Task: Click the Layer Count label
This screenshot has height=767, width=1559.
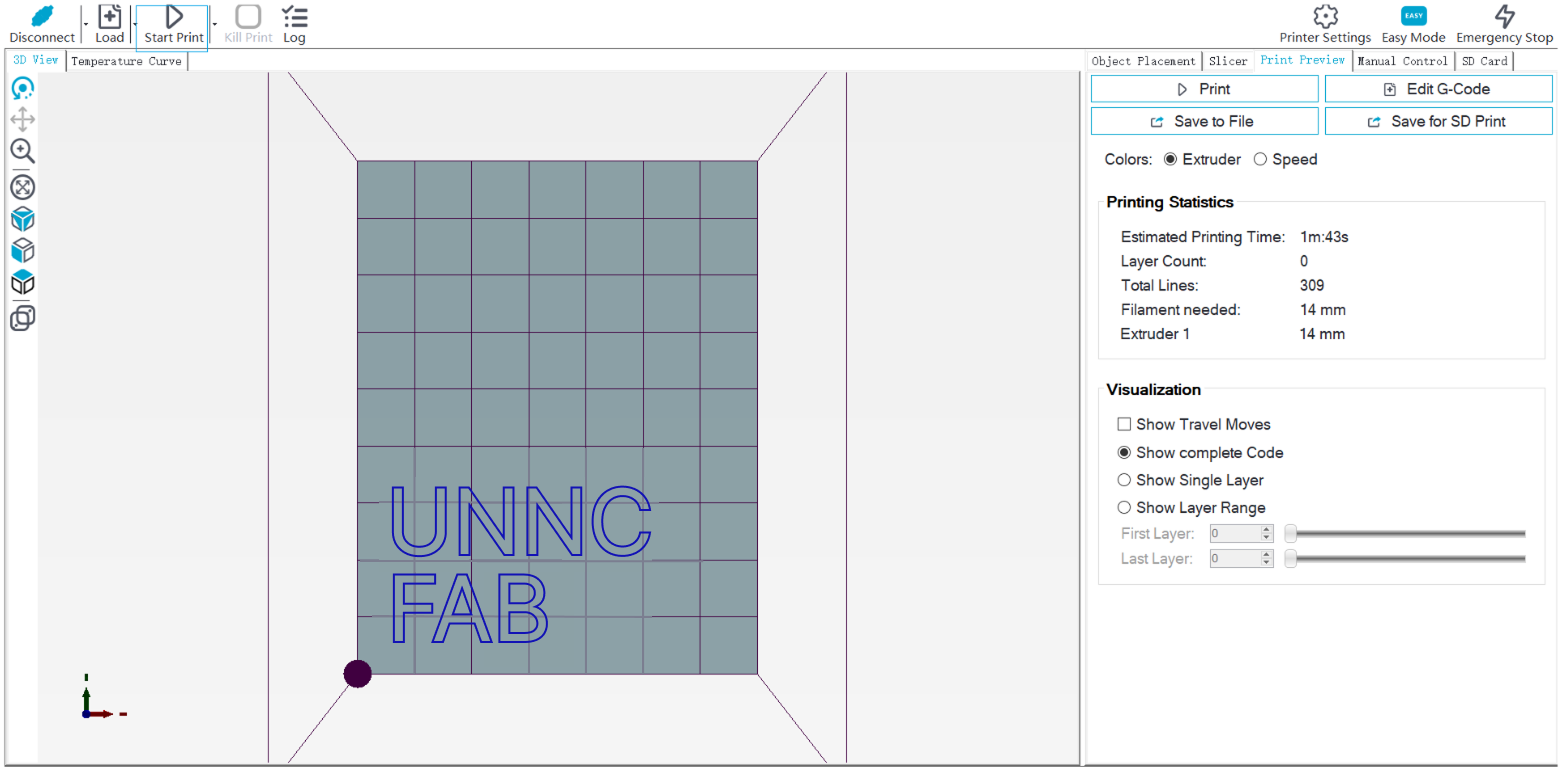Action: pyautogui.click(x=1164, y=261)
